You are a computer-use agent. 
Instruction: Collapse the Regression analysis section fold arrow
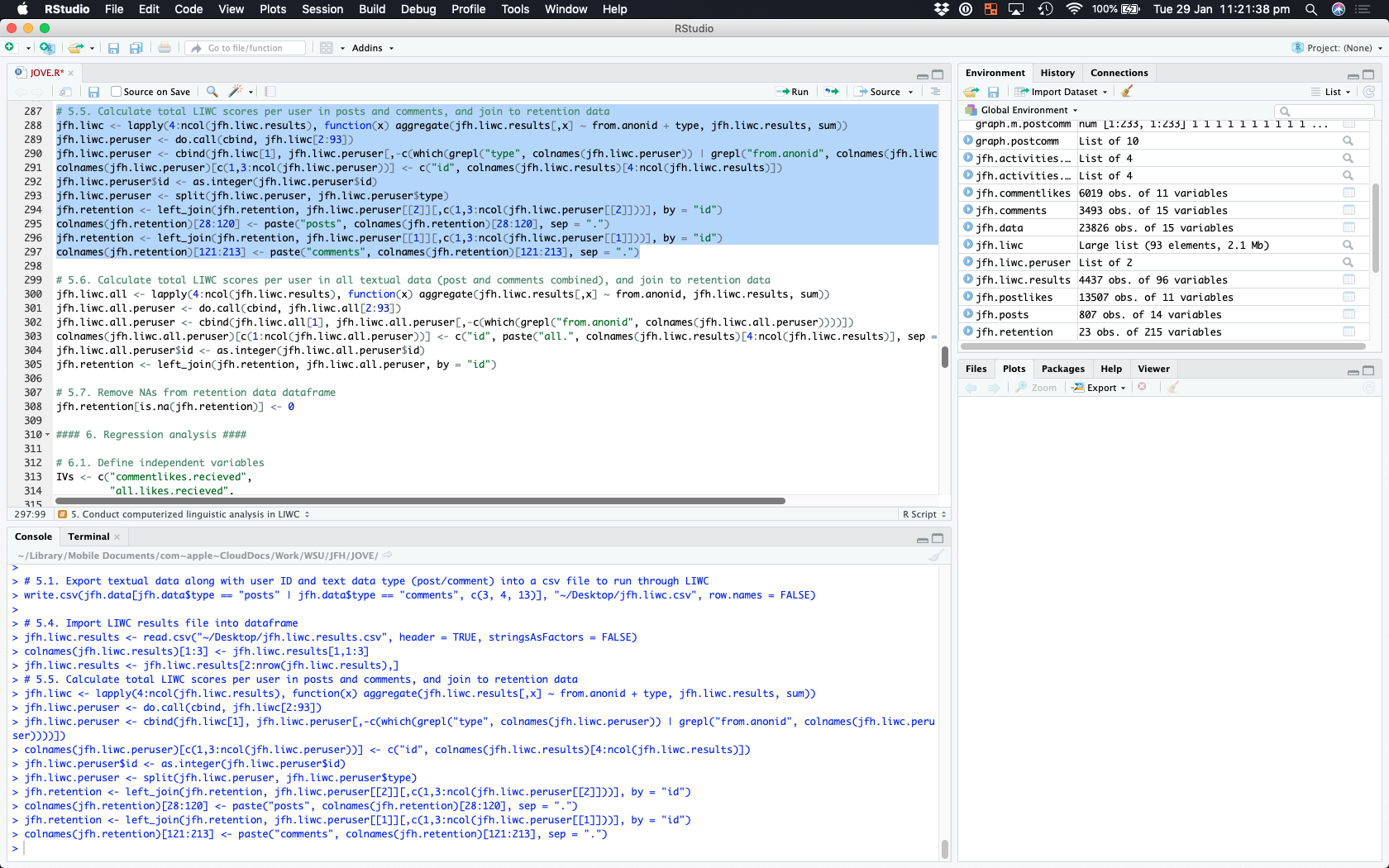tap(47, 435)
